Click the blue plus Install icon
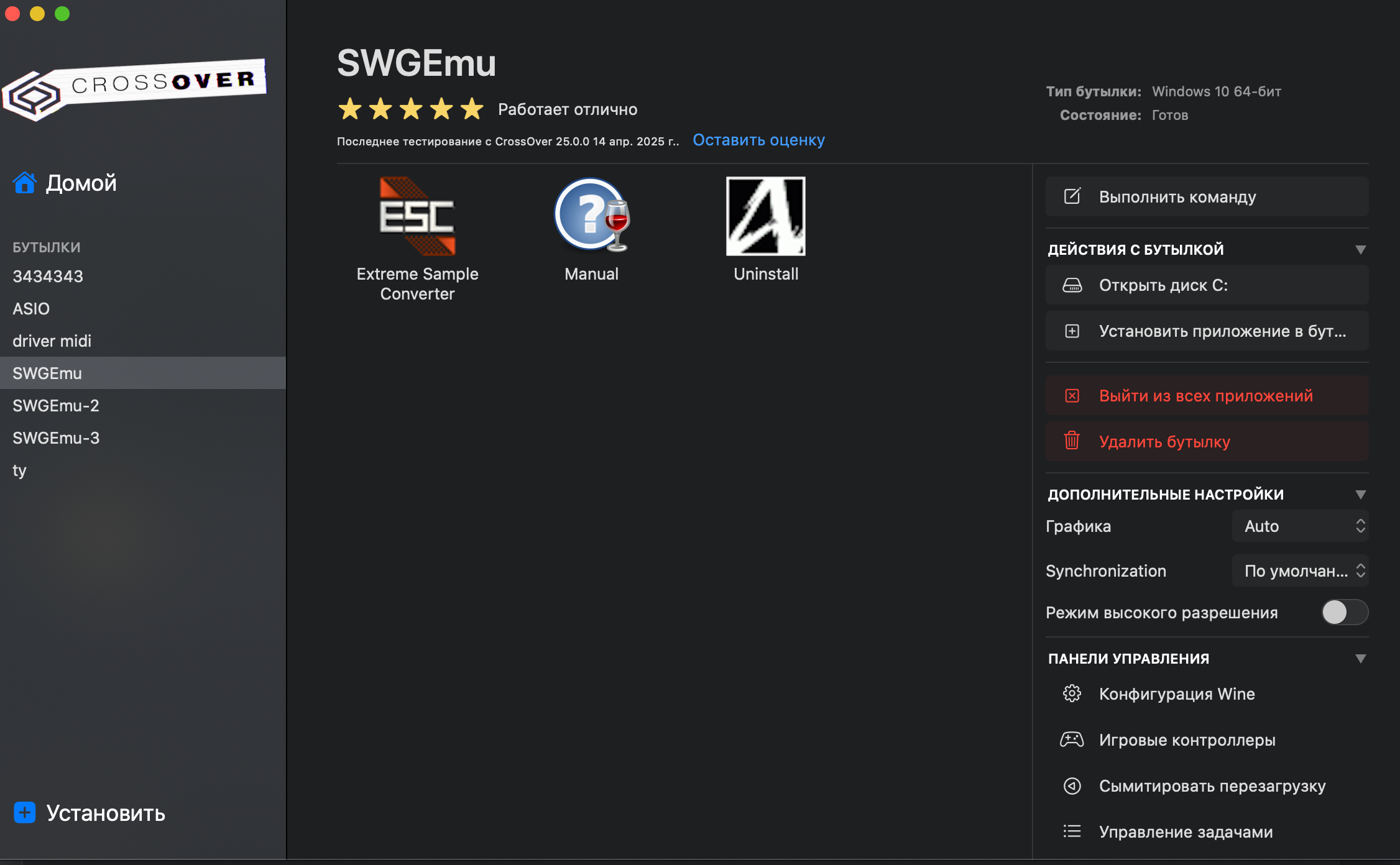This screenshot has width=1400, height=865. pos(25,812)
